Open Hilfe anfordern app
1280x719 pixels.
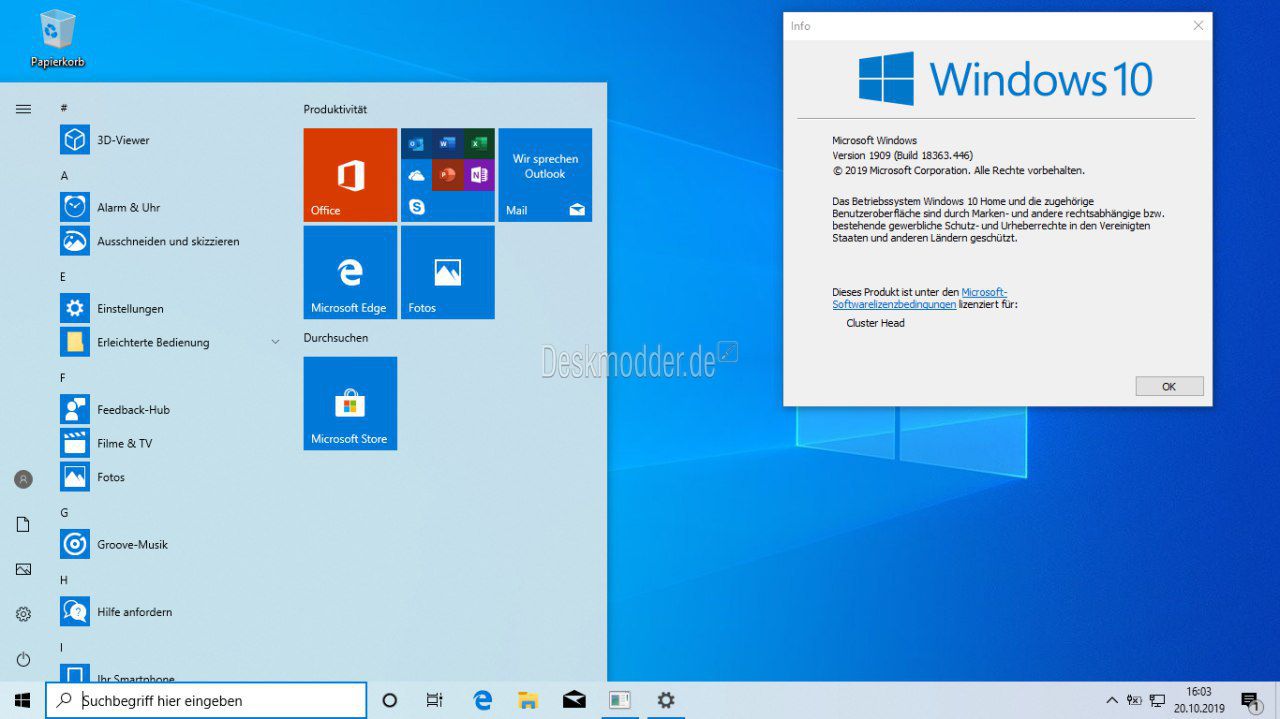tap(170, 611)
